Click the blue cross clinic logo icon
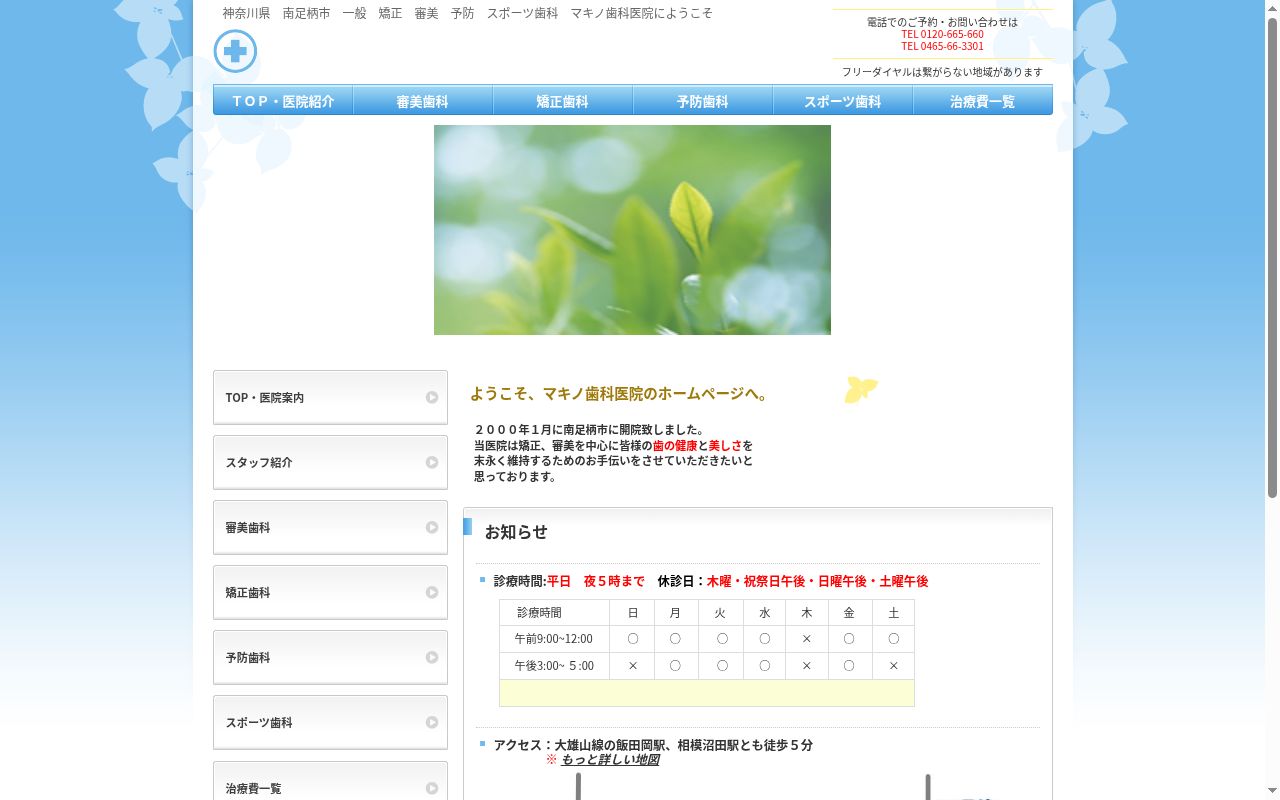 235,51
